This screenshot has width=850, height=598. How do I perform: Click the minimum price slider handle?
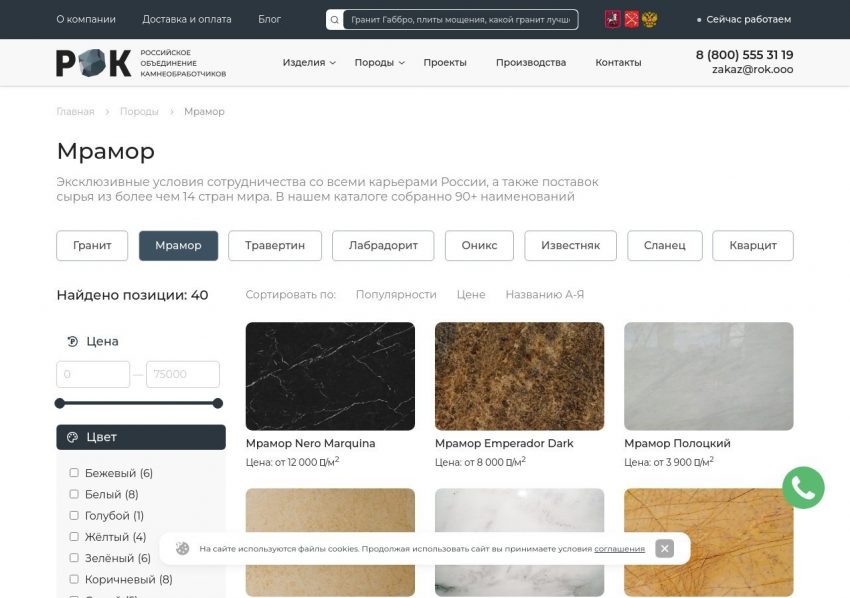click(60, 403)
